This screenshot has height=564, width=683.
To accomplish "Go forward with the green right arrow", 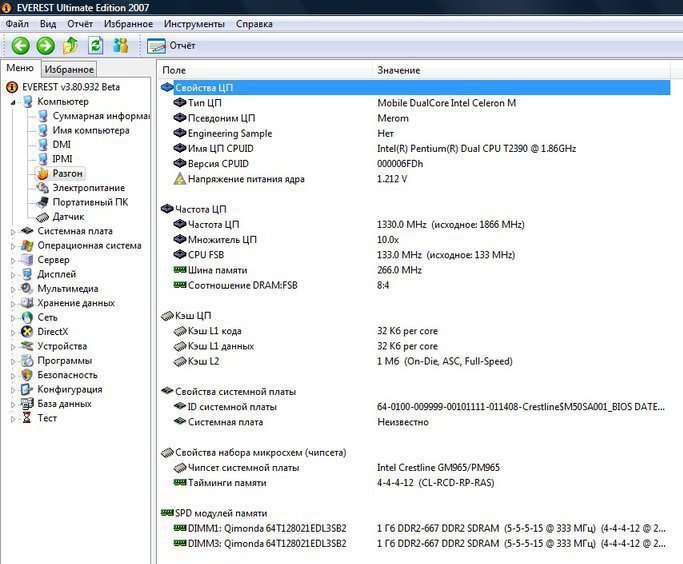I will [45, 45].
